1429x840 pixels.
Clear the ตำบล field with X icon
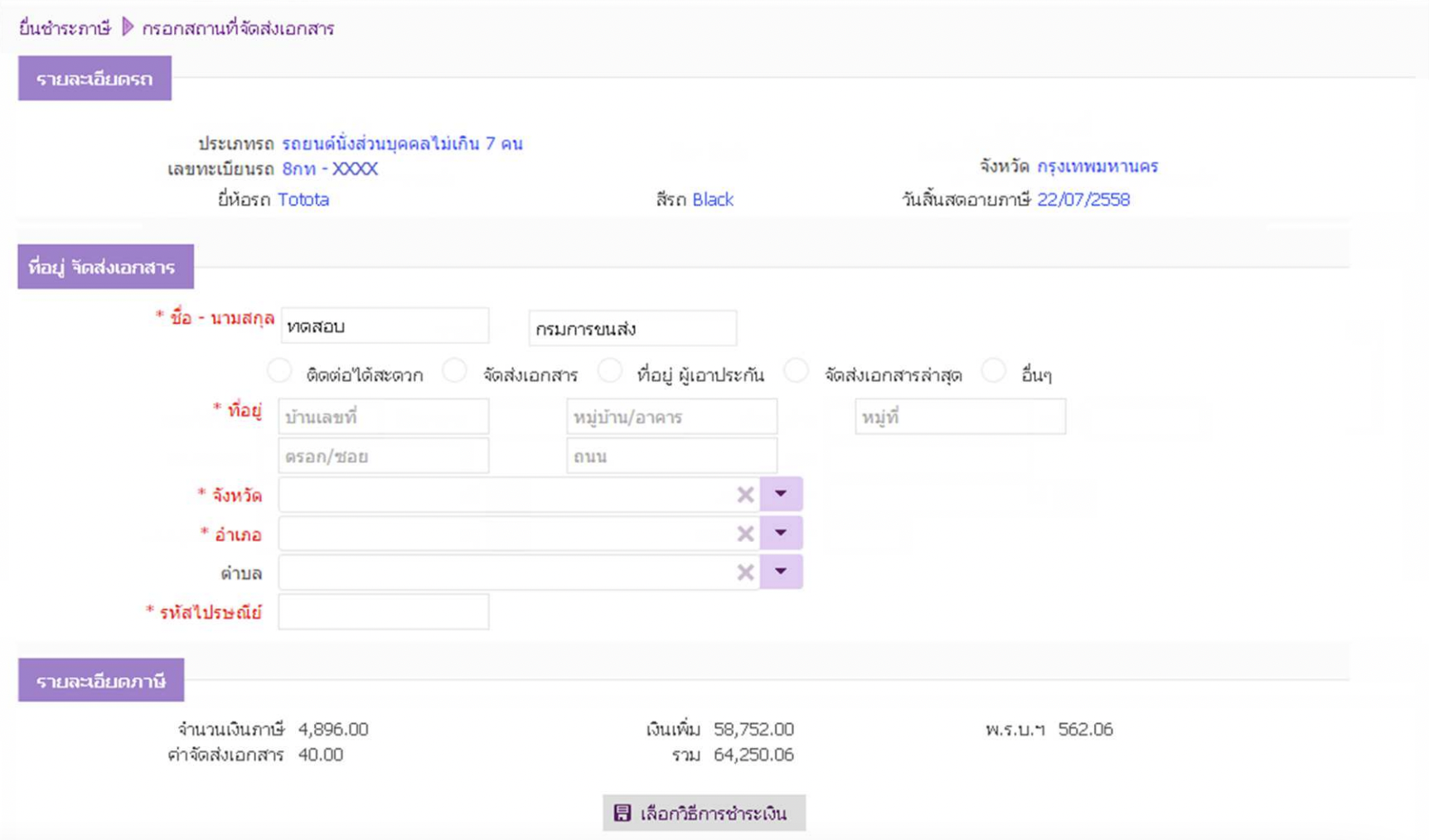click(x=745, y=572)
